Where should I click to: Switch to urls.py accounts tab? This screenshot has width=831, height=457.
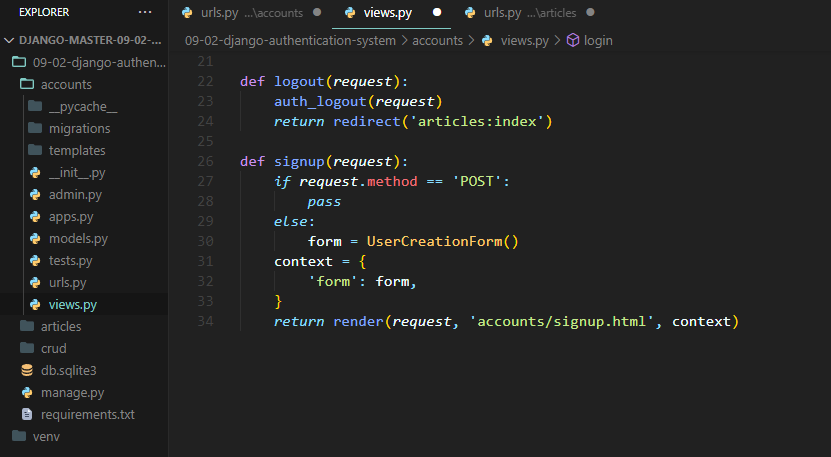(x=251, y=13)
